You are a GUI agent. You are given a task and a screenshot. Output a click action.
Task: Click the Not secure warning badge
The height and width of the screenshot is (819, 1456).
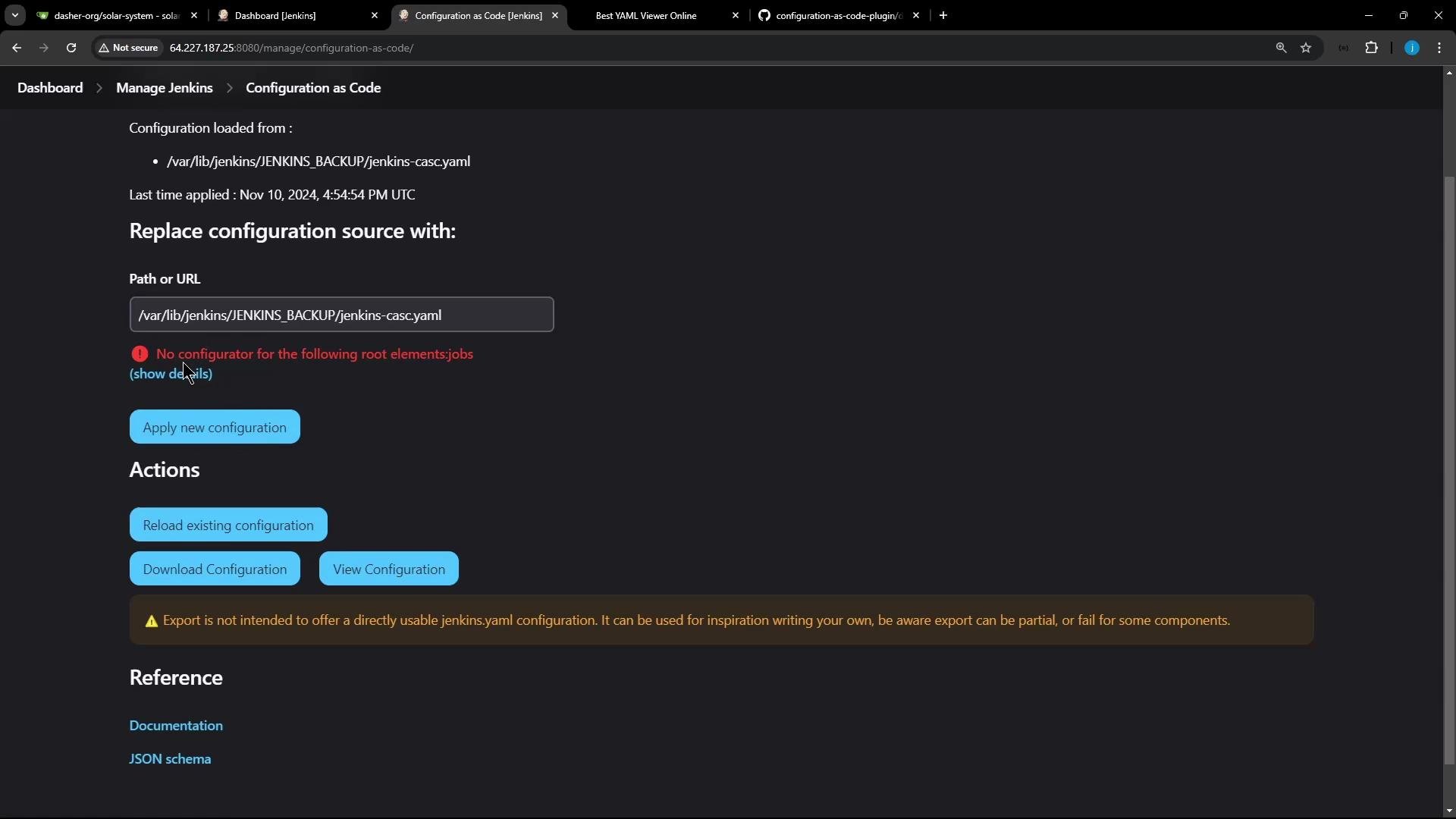129,48
